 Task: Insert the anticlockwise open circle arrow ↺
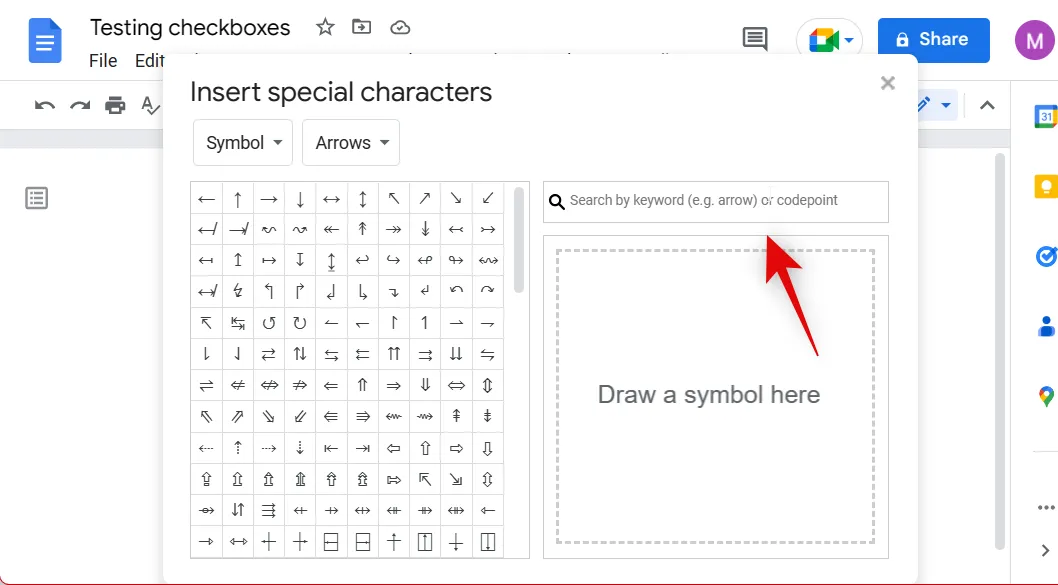coord(269,323)
